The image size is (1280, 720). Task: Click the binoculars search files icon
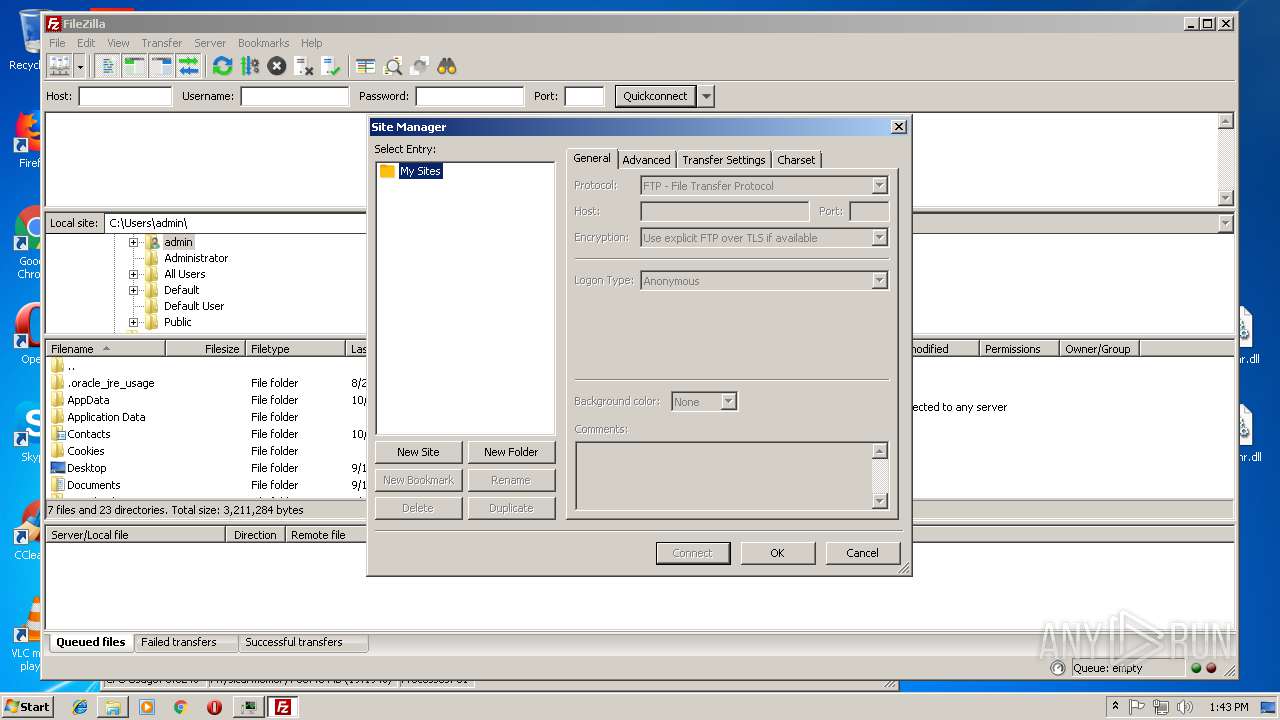[447, 66]
